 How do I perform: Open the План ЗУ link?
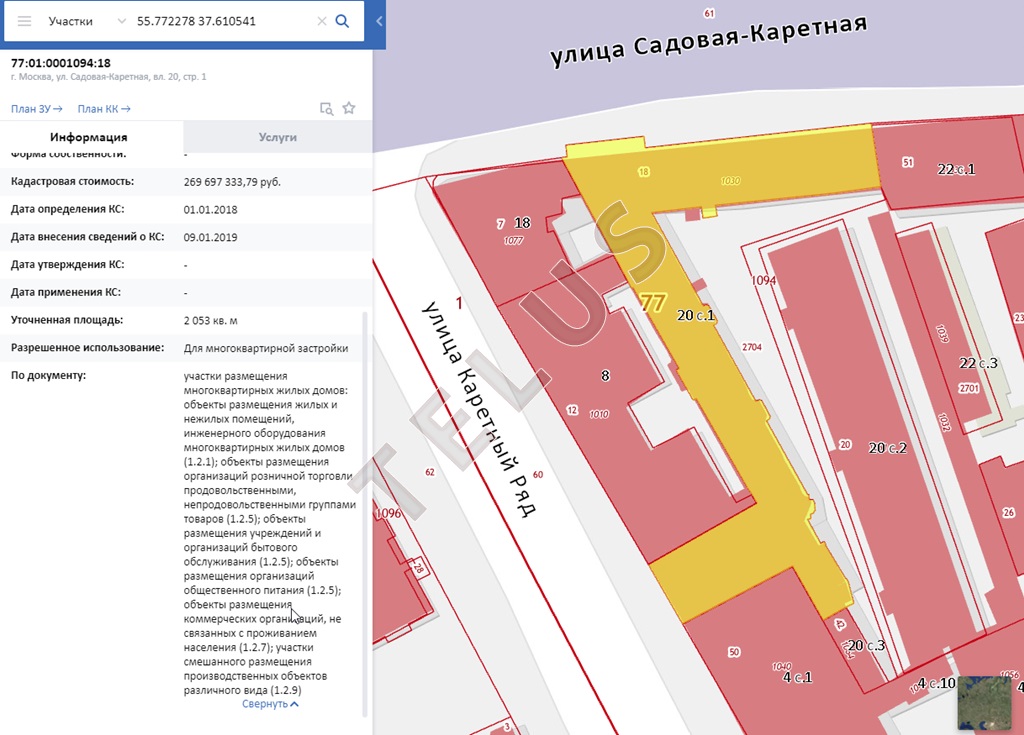click(x=37, y=109)
